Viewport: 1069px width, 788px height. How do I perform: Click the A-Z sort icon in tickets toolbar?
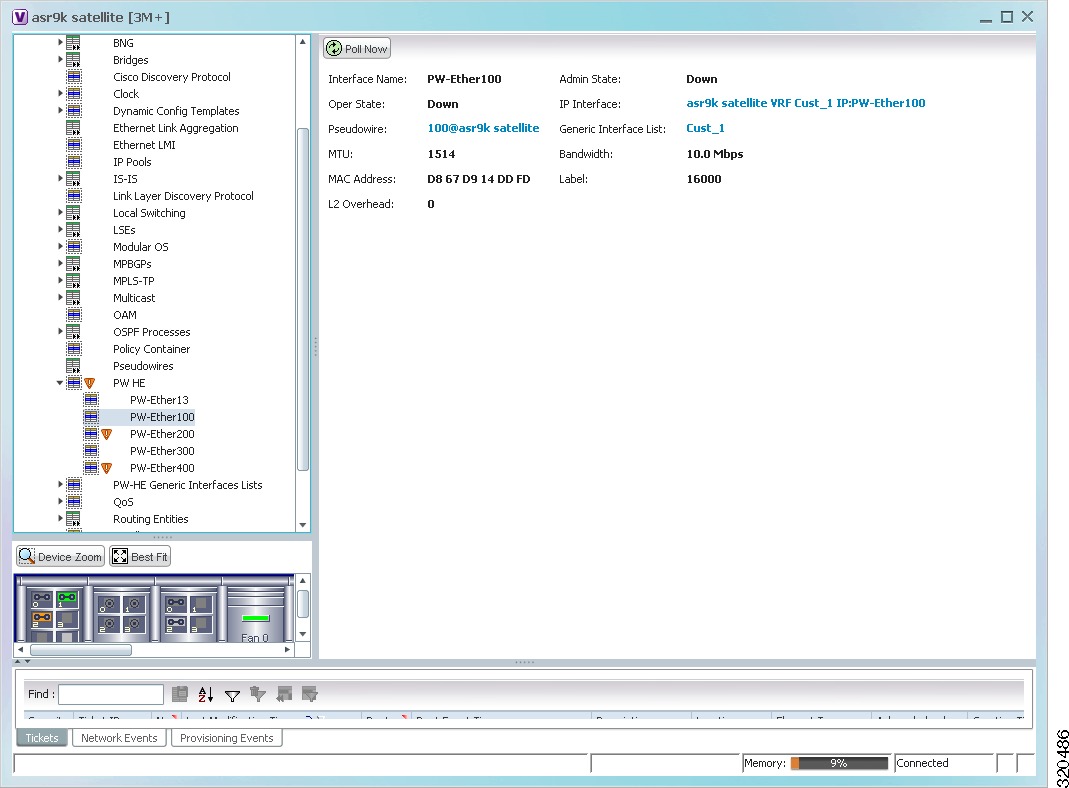coord(206,694)
